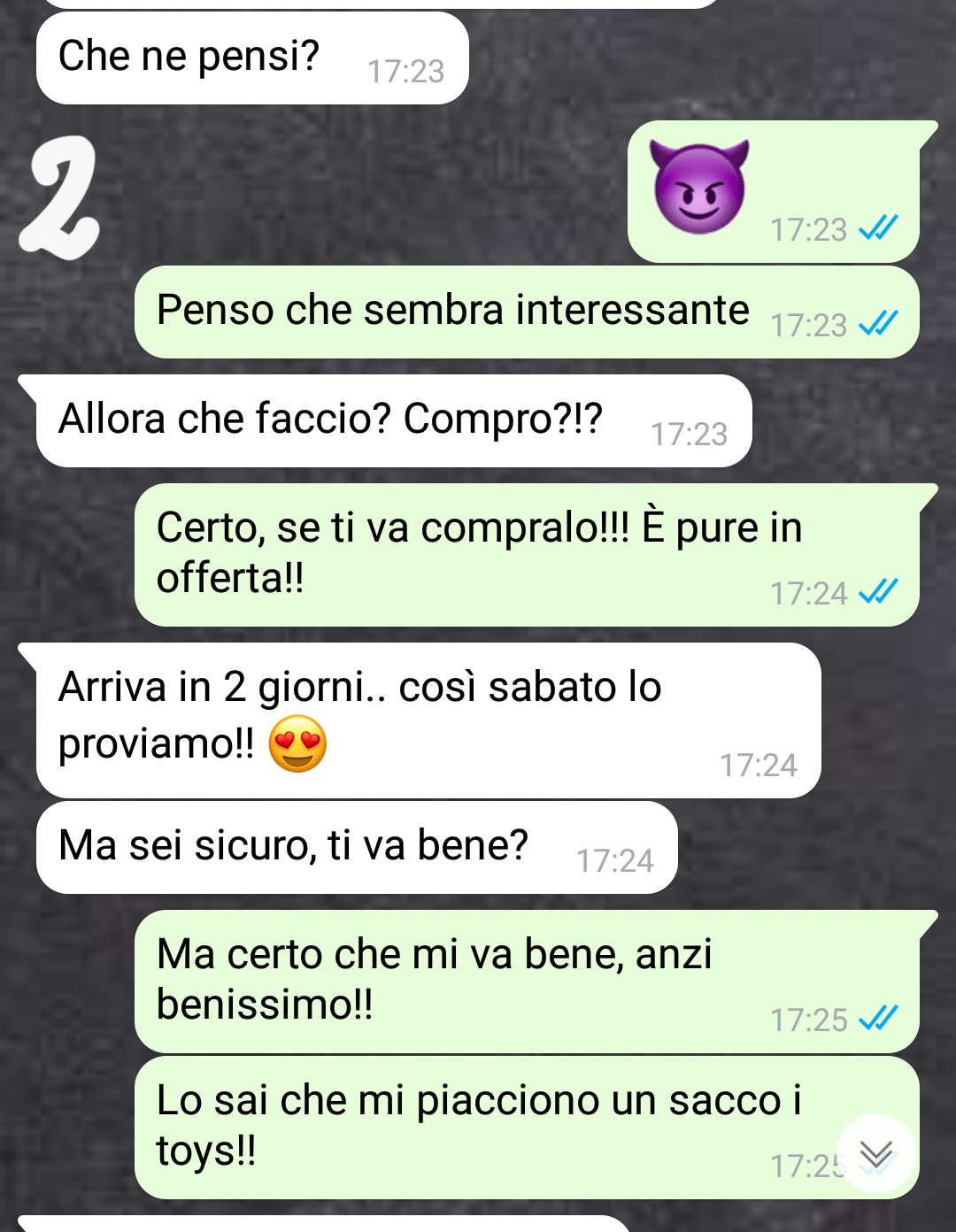
Task: Select 'Certo, se ti va compralo' message
Action: coord(527,555)
